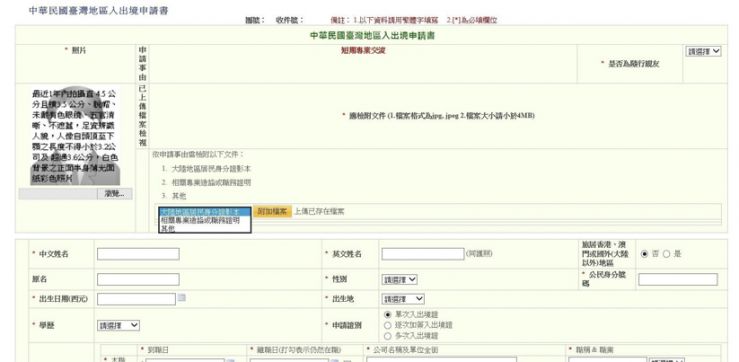Choose 多次入出境證 radio option

pyautogui.click(x=388, y=336)
